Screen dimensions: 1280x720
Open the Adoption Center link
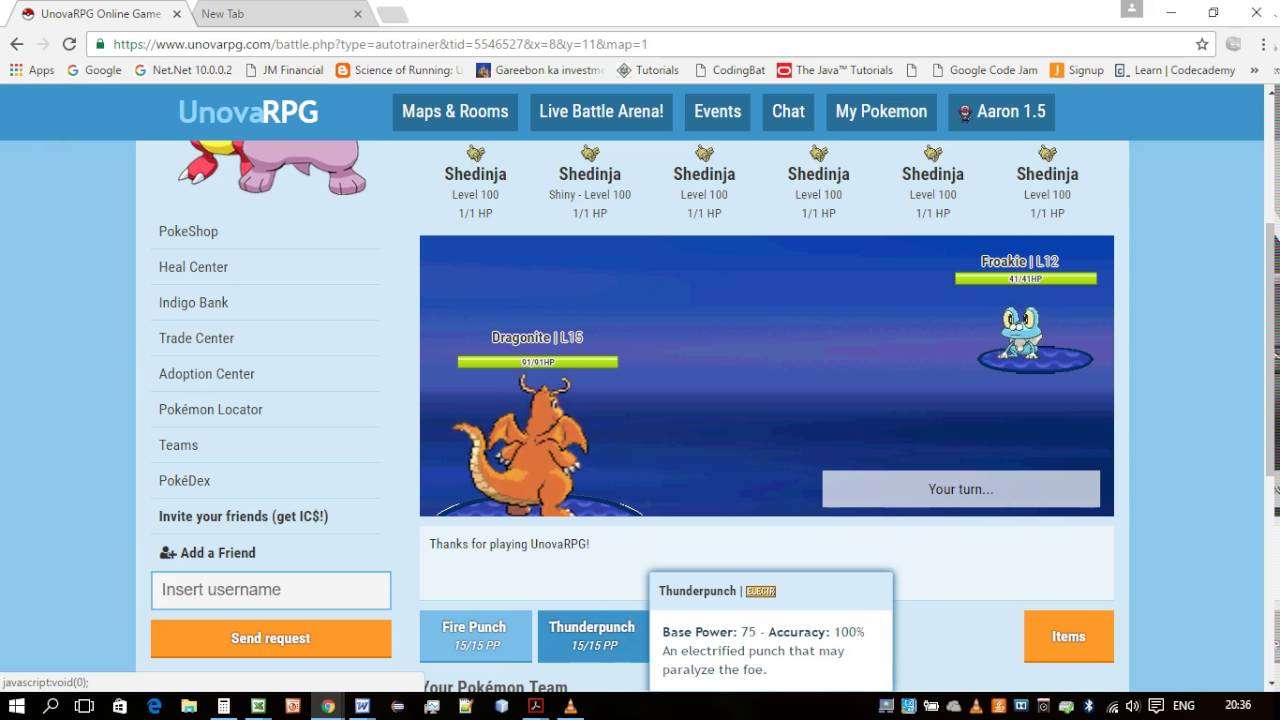(x=206, y=374)
